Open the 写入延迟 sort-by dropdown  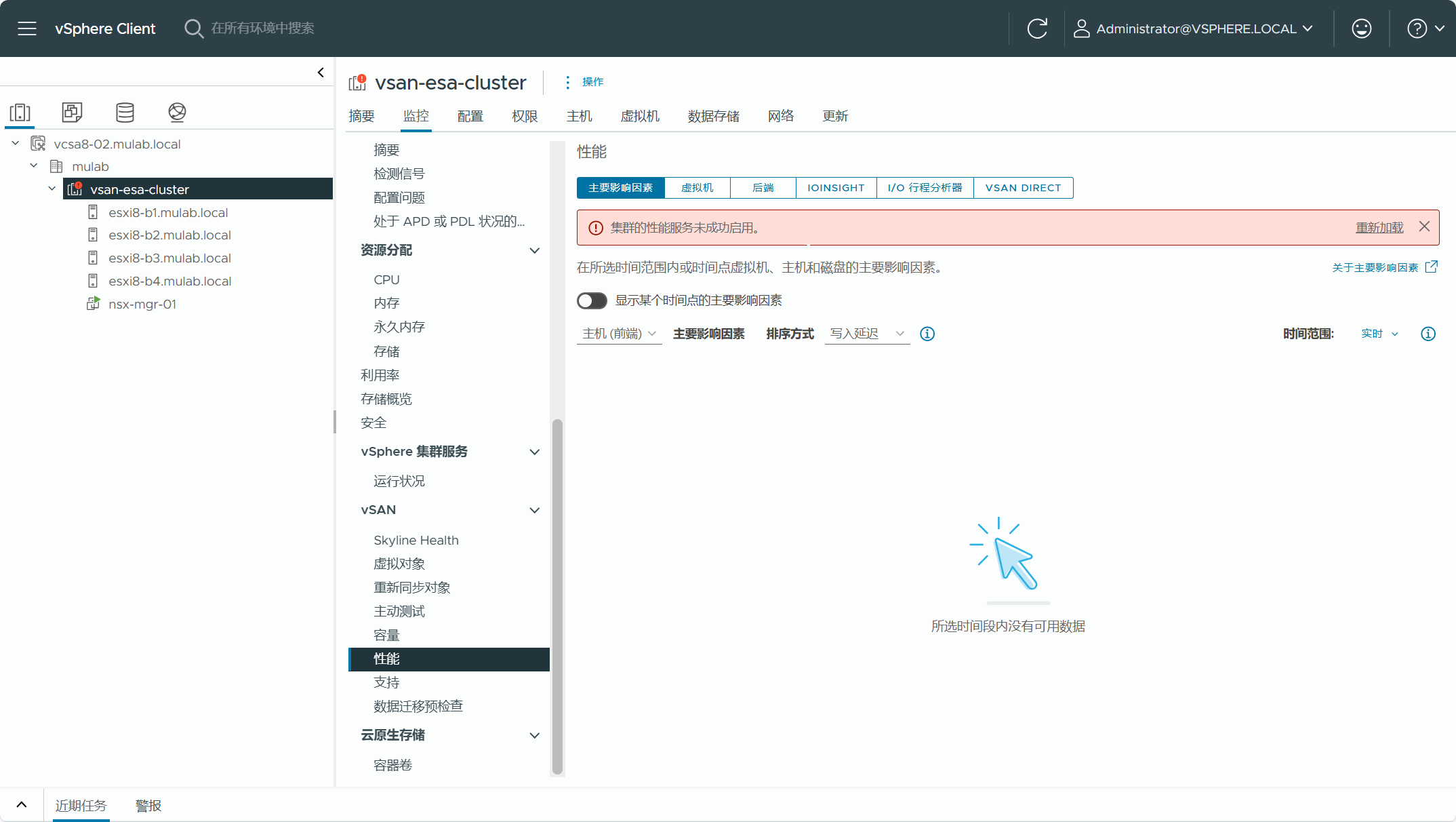pyautogui.click(x=867, y=334)
